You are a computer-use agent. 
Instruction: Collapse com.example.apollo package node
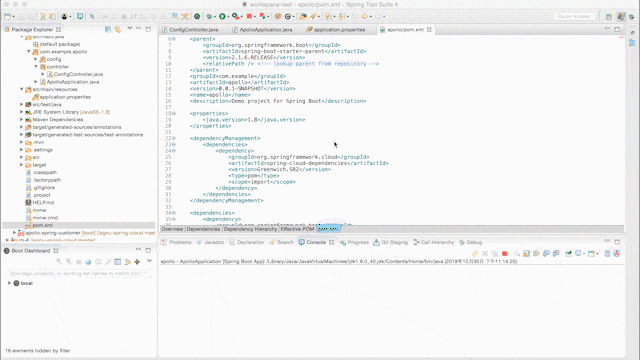pyautogui.click(x=29, y=51)
